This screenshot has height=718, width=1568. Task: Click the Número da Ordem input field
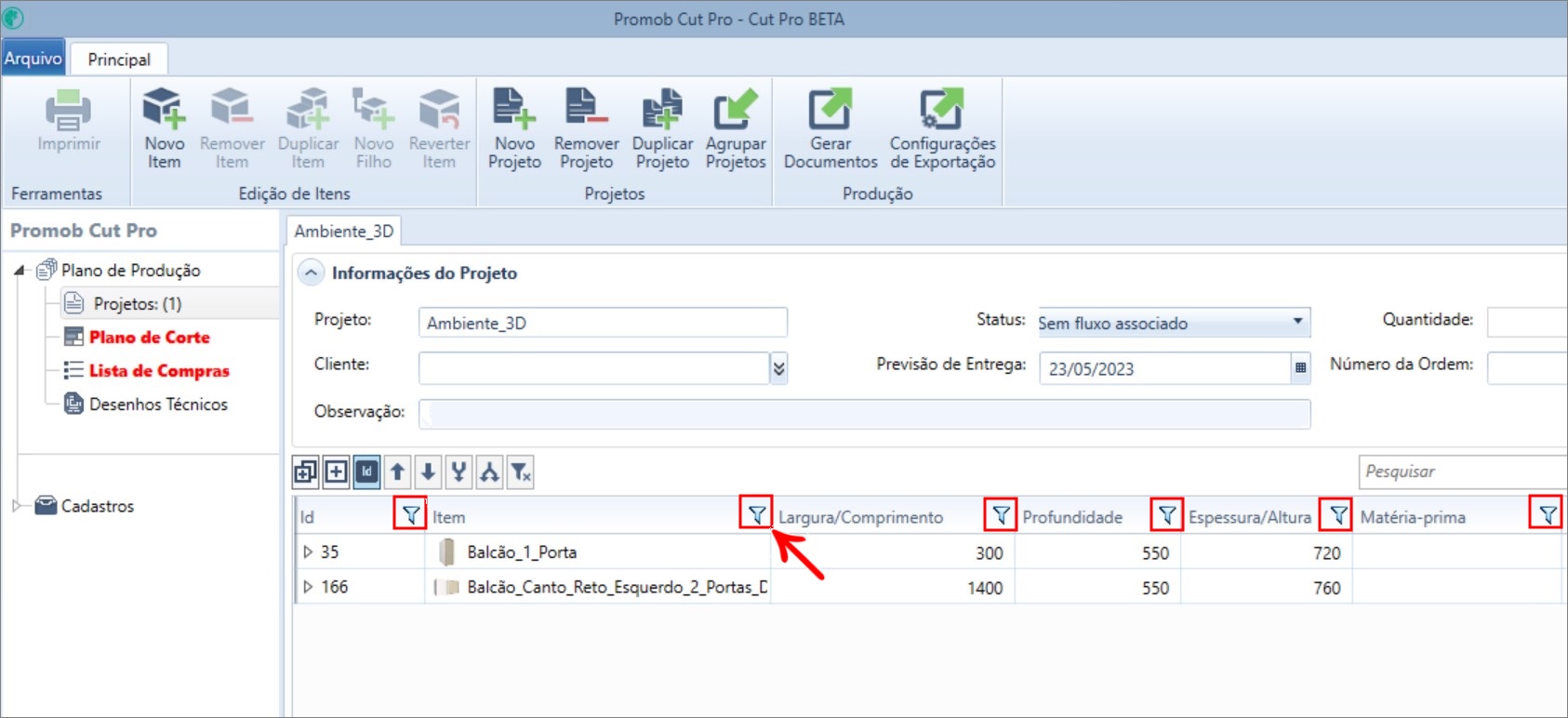click(1526, 367)
